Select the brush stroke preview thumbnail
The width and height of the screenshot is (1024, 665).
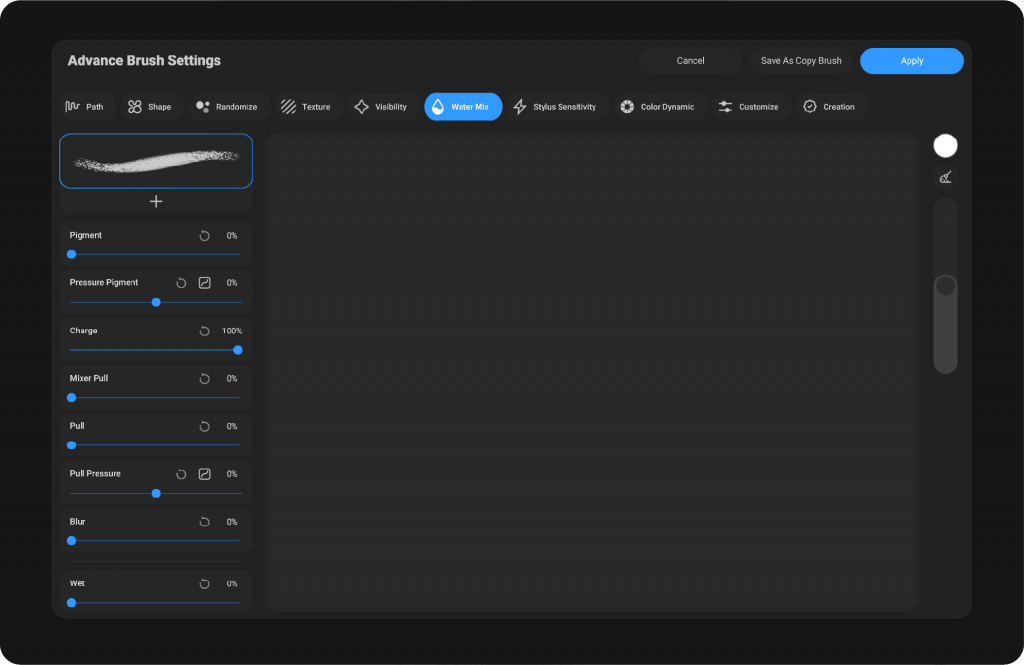[156, 161]
